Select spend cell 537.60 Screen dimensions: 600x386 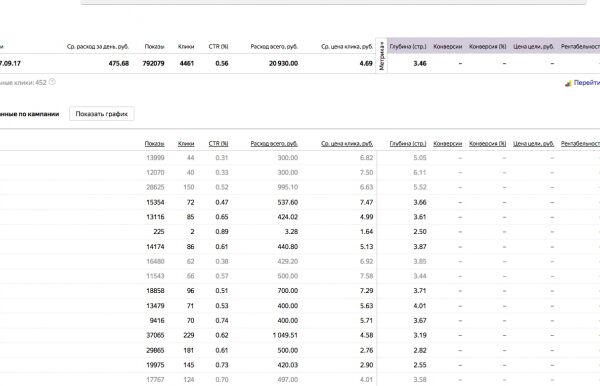pyautogui.click(x=288, y=202)
